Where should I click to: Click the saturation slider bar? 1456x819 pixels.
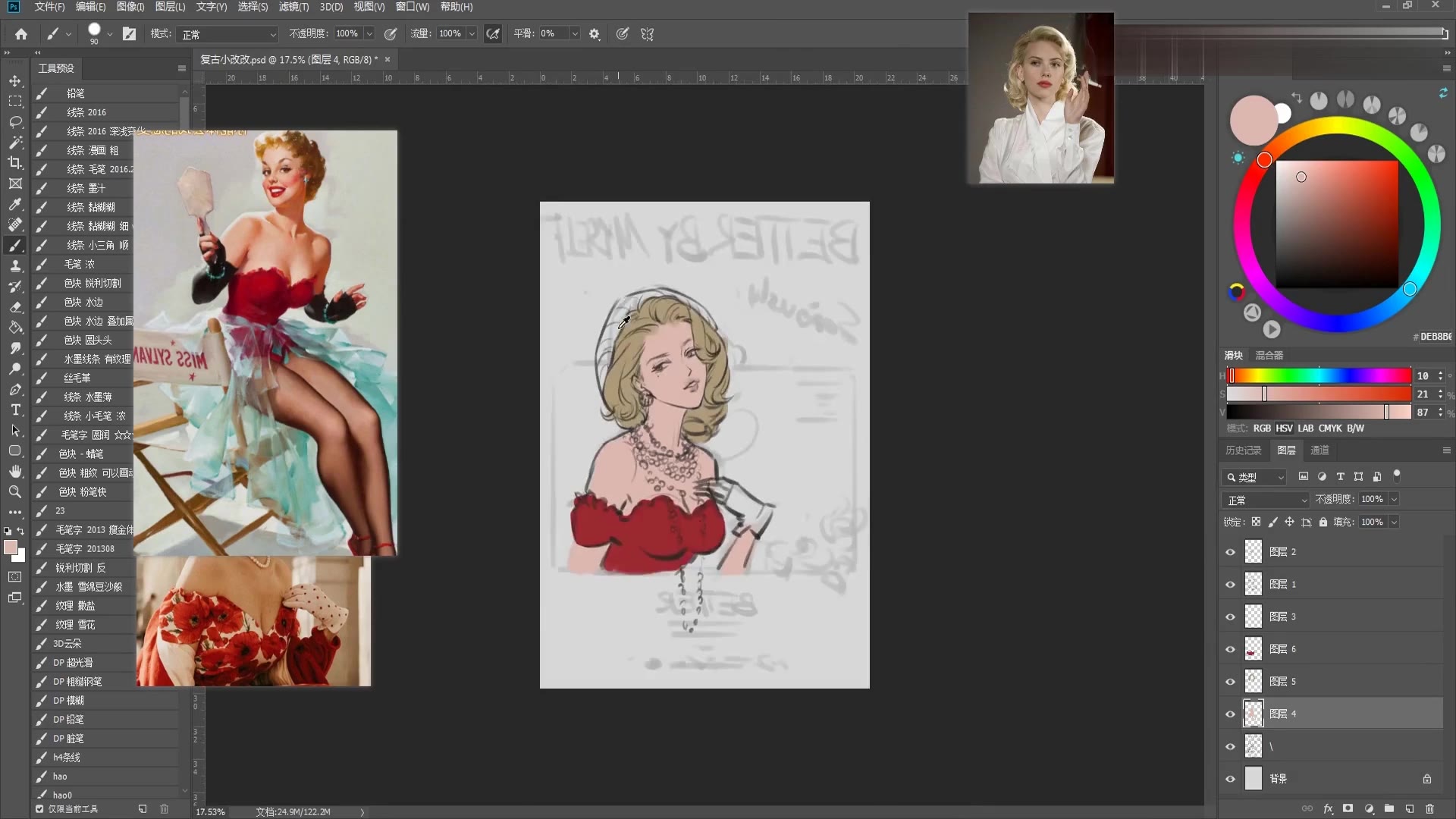pos(1319,394)
